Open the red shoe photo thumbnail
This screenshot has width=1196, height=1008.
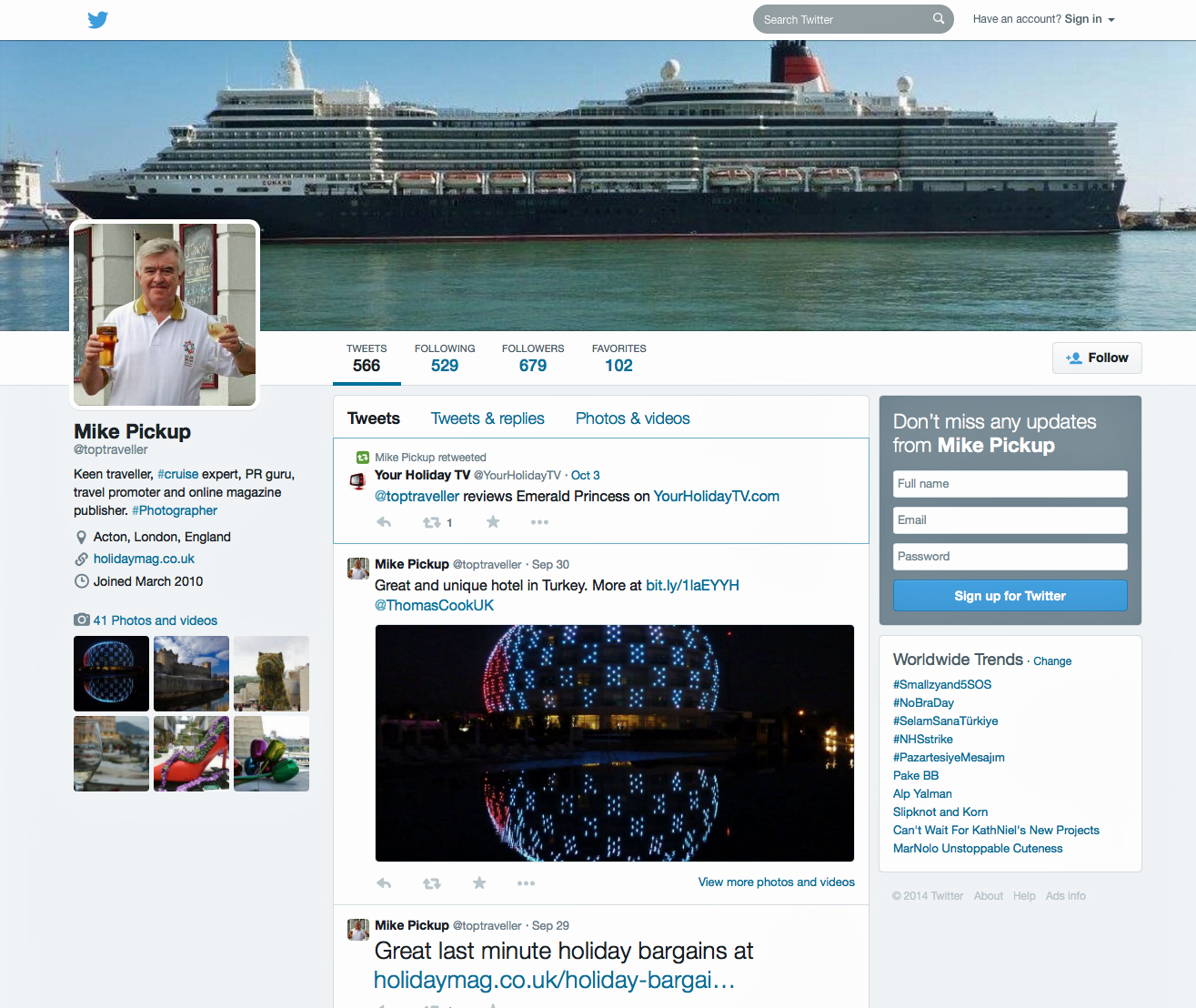tap(191, 753)
